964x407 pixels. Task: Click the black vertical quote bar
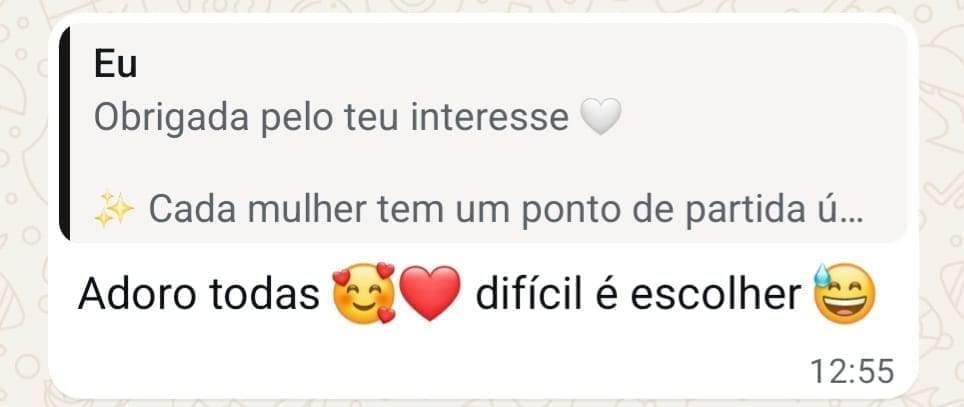(65, 133)
